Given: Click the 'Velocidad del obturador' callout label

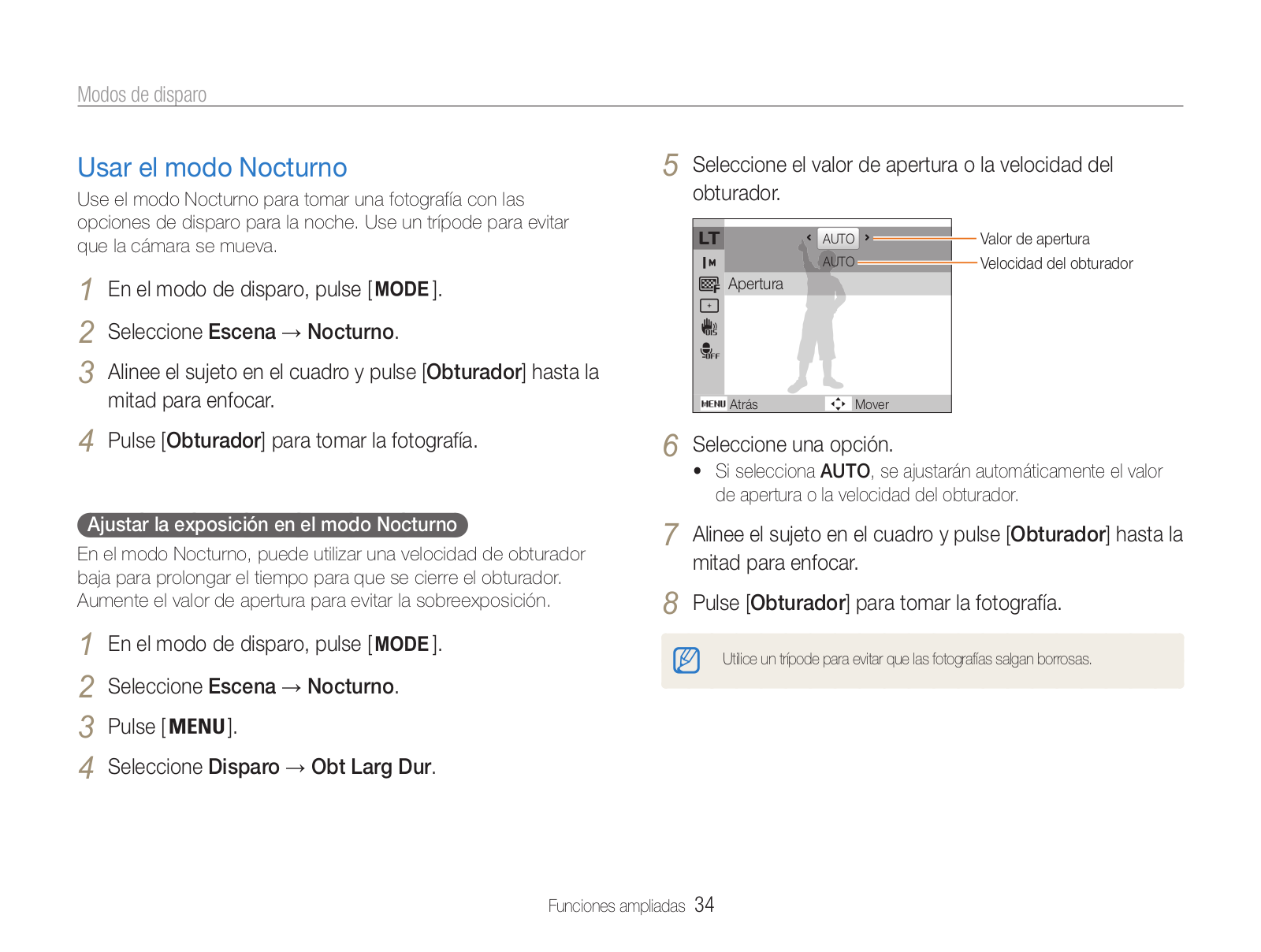Looking at the screenshot, I should pos(1056,263).
